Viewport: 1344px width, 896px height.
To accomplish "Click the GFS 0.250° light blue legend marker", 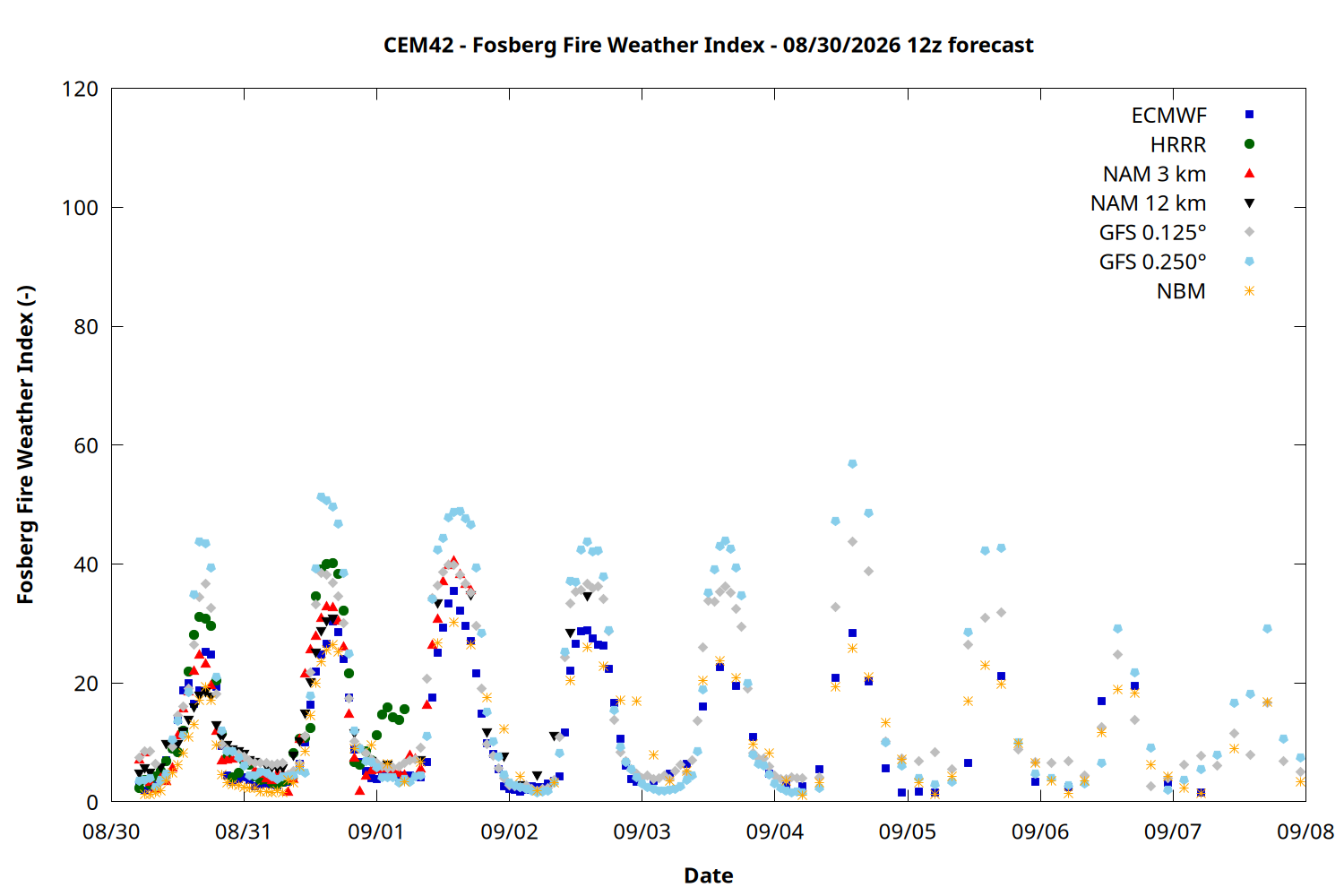I will pyautogui.click(x=1249, y=262).
